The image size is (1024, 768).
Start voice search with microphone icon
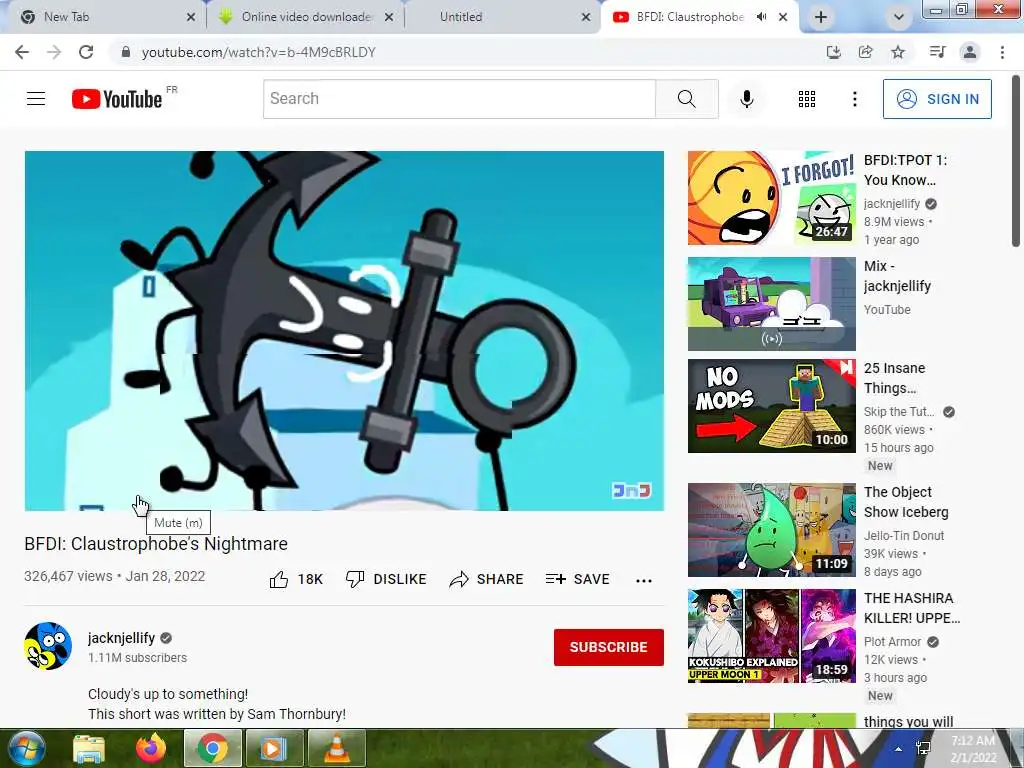coord(746,99)
